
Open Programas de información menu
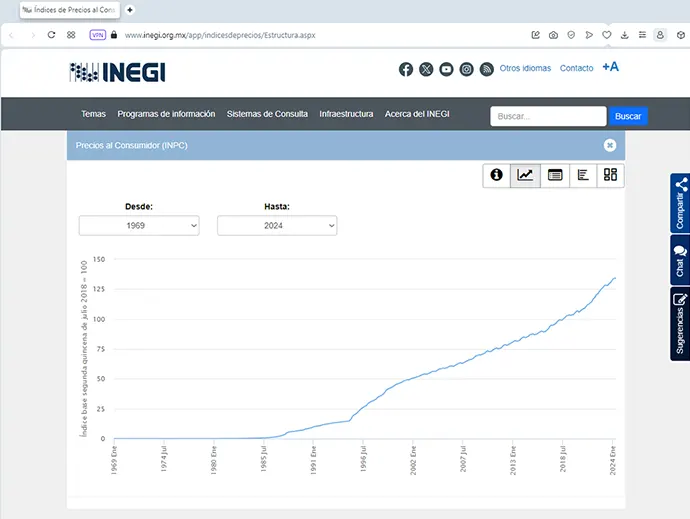pyautogui.click(x=166, y=114)
